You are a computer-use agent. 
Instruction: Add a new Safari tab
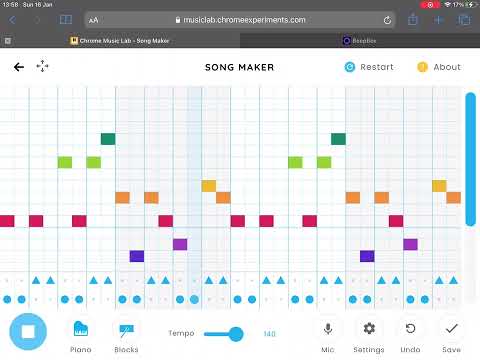(x=438, y=20)
